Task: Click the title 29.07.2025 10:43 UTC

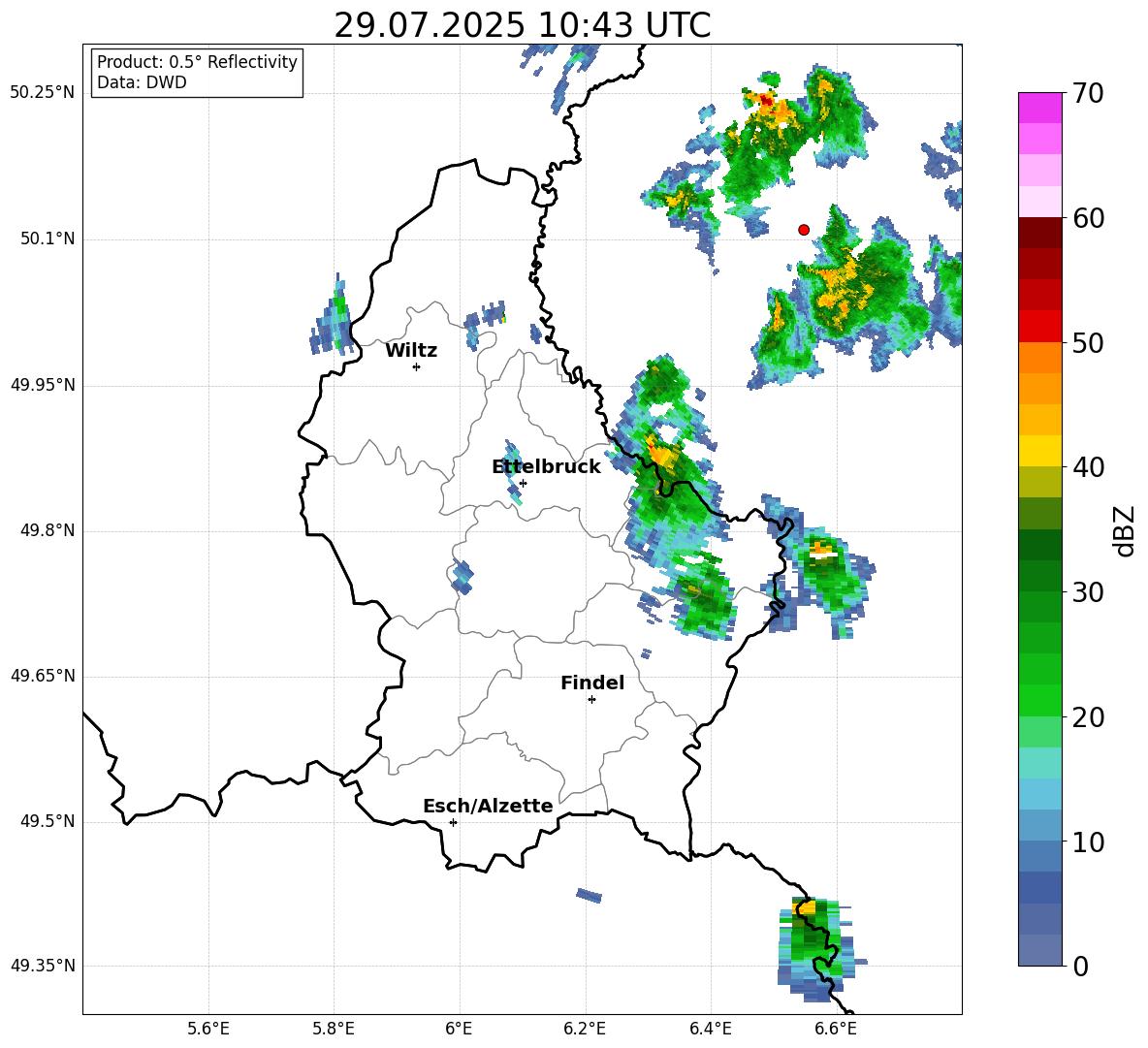Action: (523, 25)
